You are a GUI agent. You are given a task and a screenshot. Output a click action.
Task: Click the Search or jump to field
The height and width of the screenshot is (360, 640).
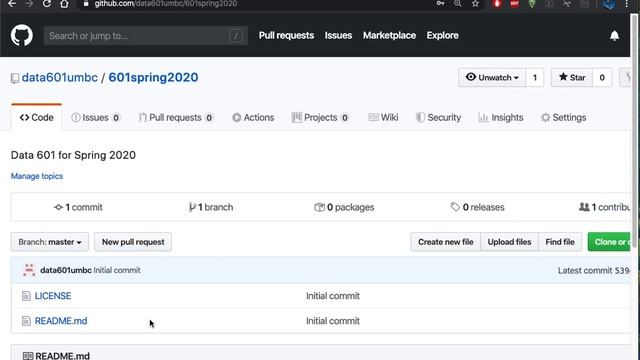(146, 36)
